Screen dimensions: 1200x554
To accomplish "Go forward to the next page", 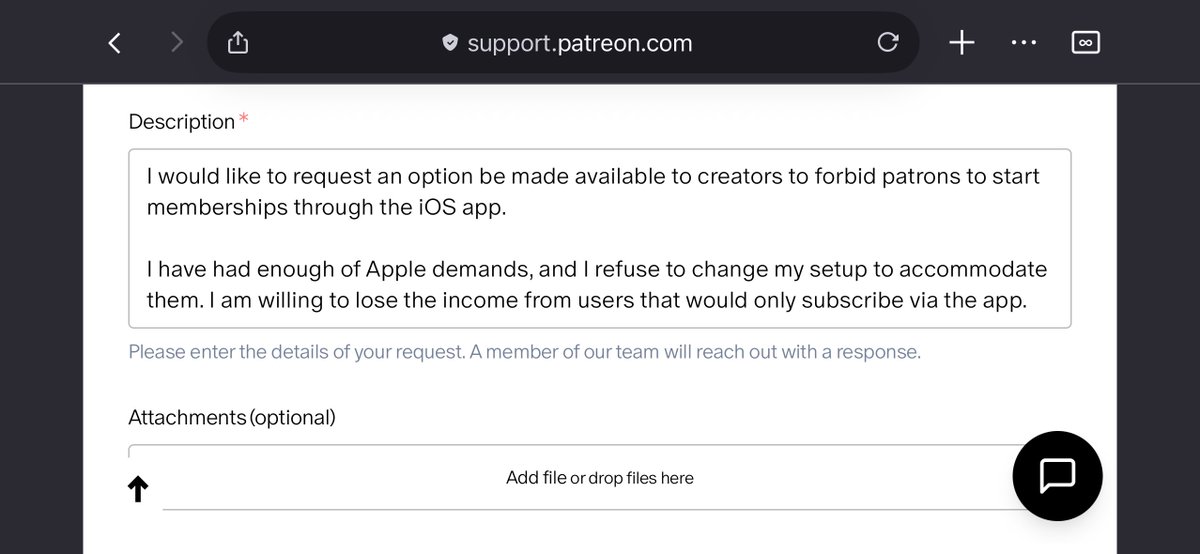I will (x=177, y=42).
